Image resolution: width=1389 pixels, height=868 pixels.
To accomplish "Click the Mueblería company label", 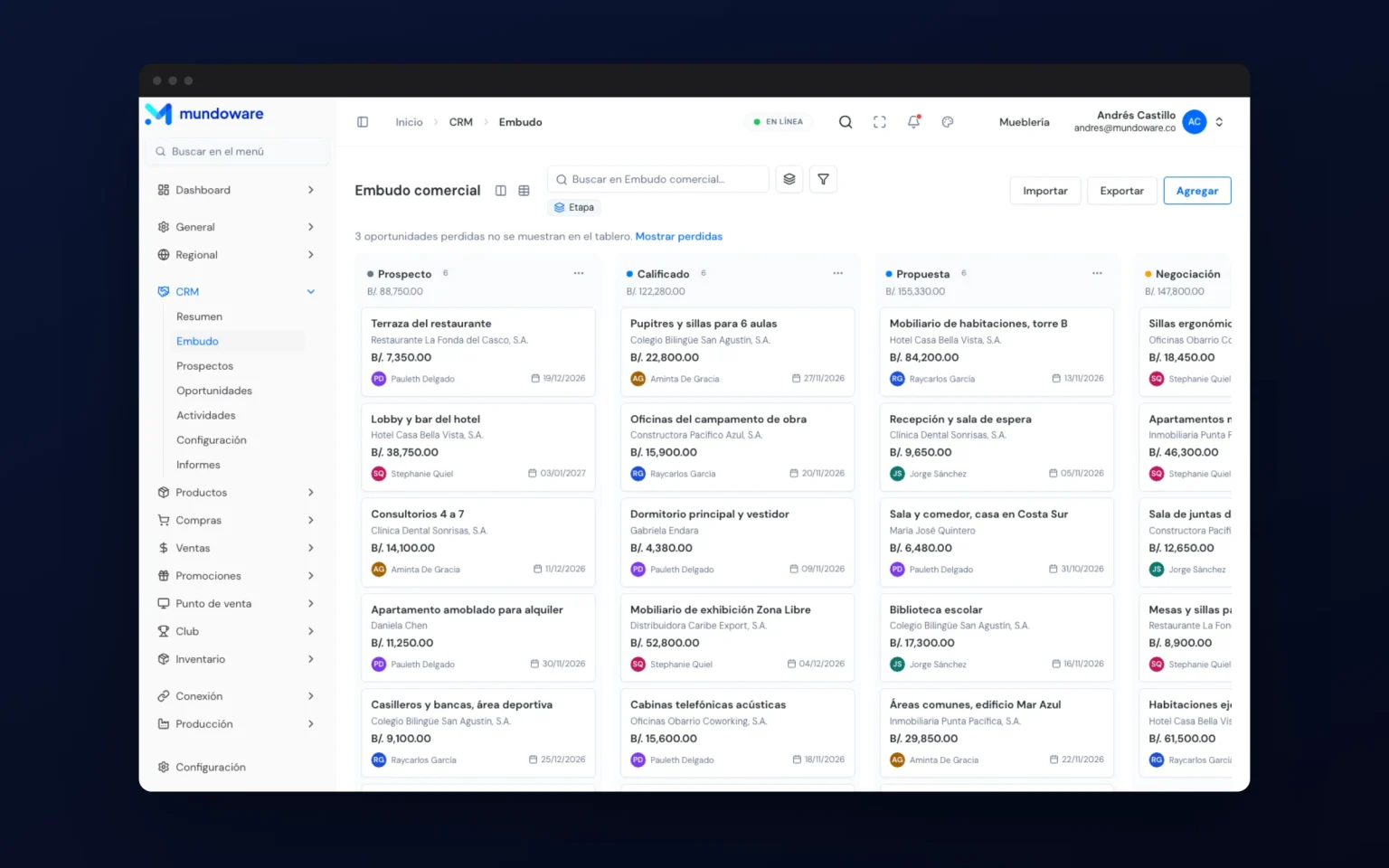I will tap(1025, 122).
